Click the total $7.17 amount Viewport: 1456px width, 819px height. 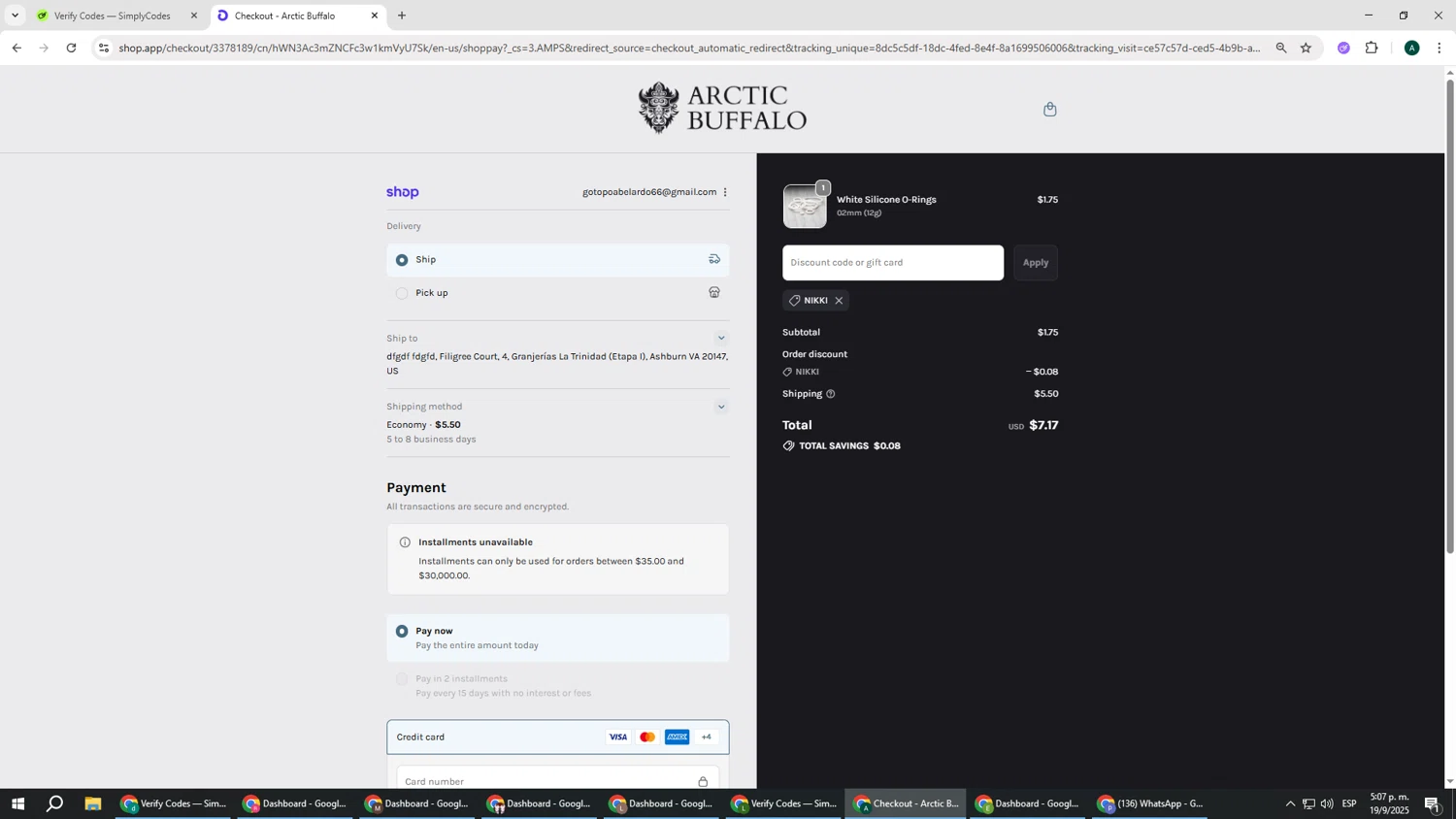(1043, 425)
